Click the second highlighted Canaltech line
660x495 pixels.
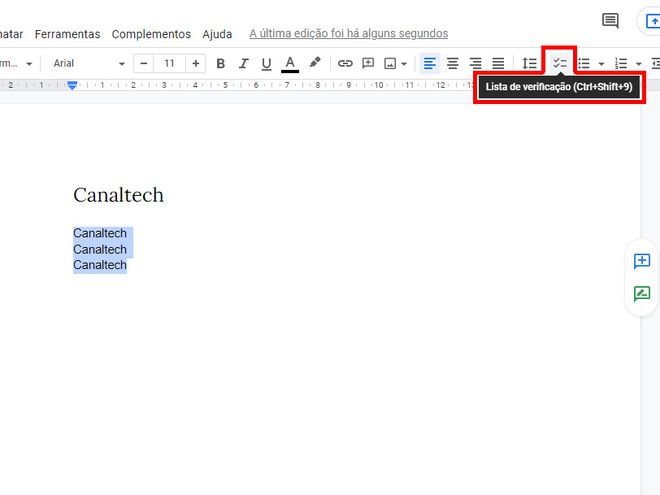100,249
